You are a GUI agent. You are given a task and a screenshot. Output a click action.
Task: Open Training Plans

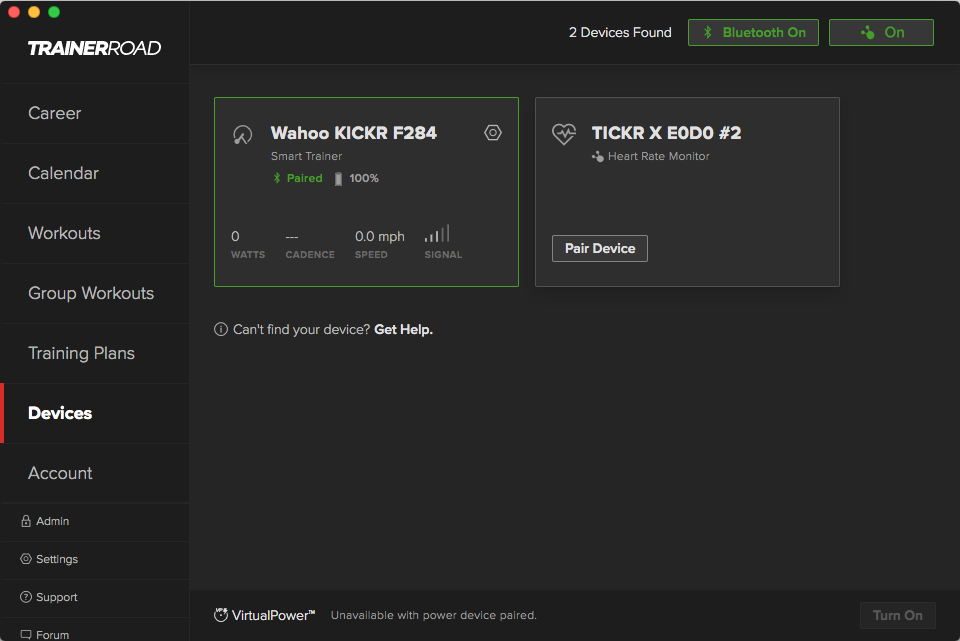95,353
